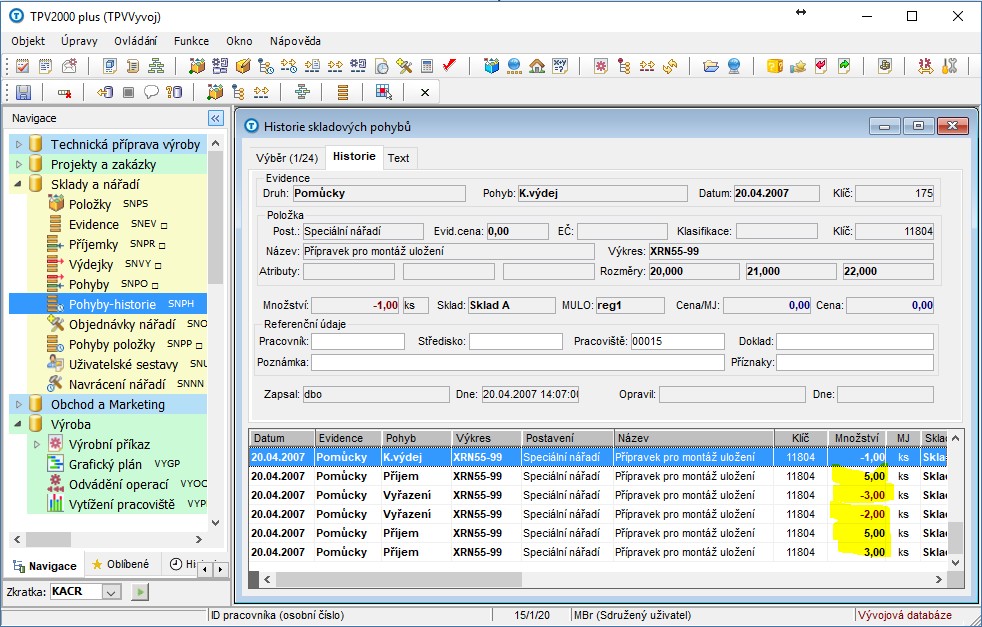
Task: Click the x+y formula icon
Action: pyautogui.click(x=559, y=66)
